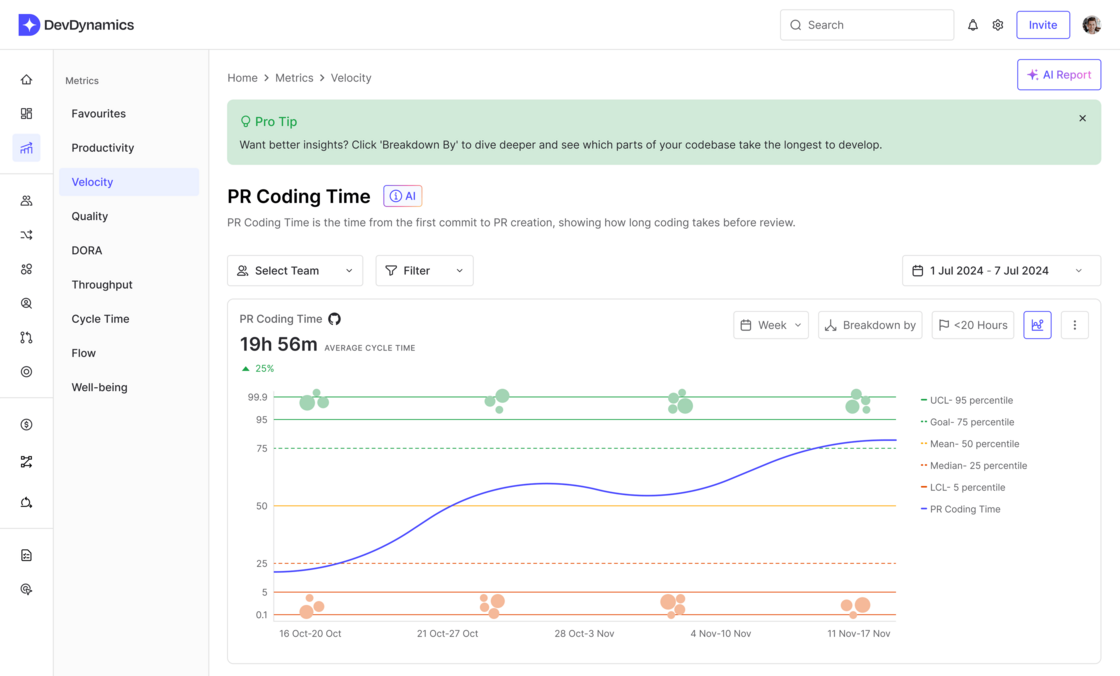
Task: Click the shuffle arrows icon in left rail
Action: point(26,235)
